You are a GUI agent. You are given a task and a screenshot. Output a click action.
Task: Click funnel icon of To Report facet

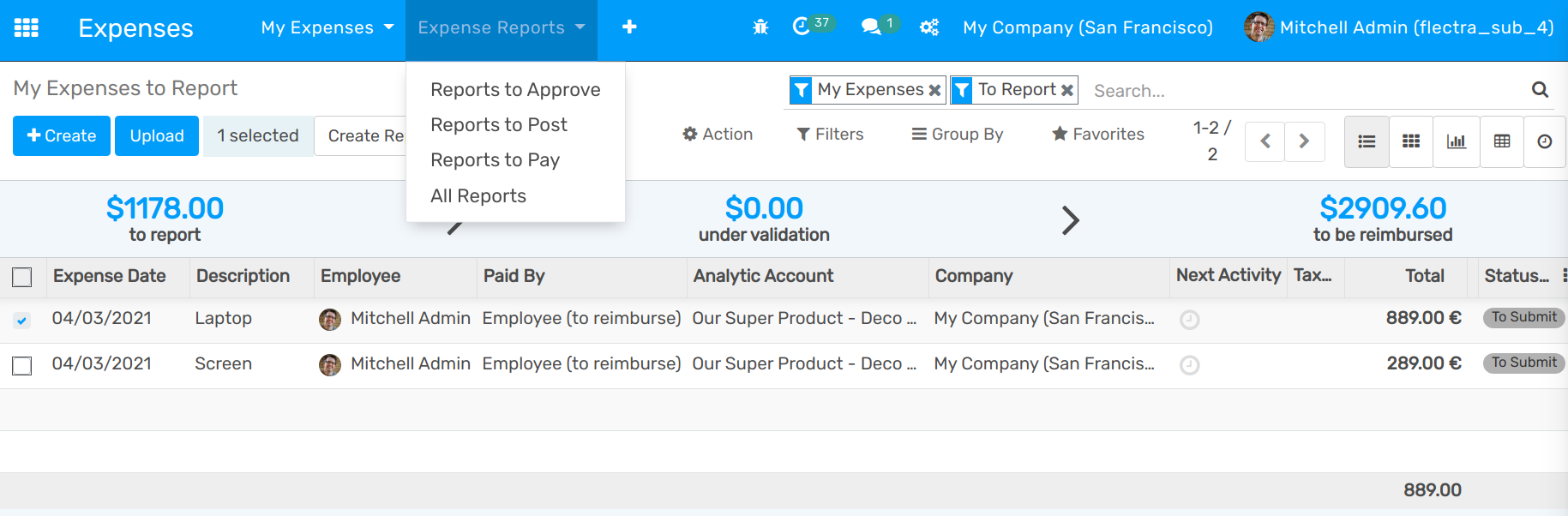pyautogui.click(x=962, y=90)
